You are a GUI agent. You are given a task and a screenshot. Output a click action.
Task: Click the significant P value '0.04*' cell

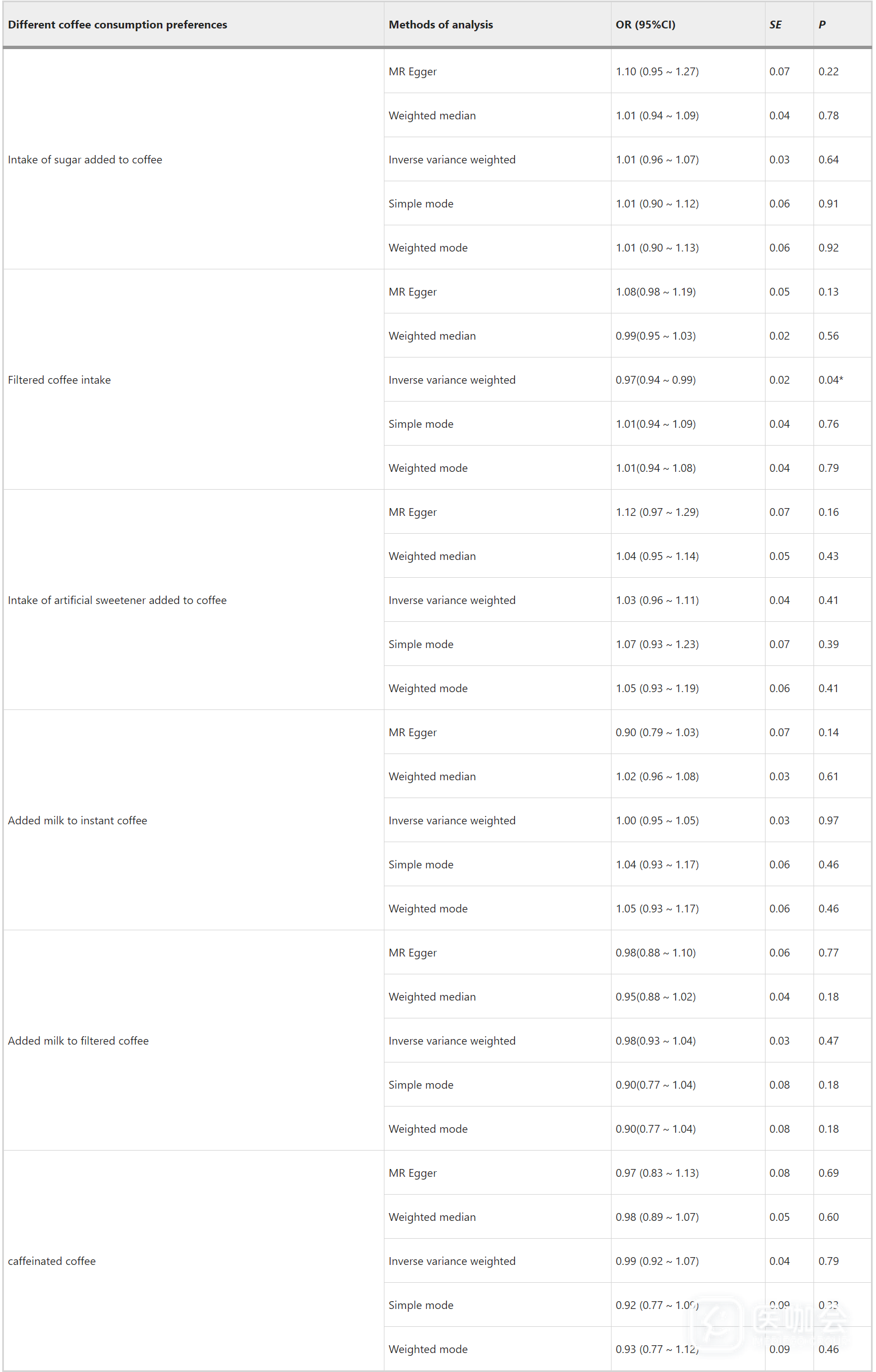(x=830, y=380)
